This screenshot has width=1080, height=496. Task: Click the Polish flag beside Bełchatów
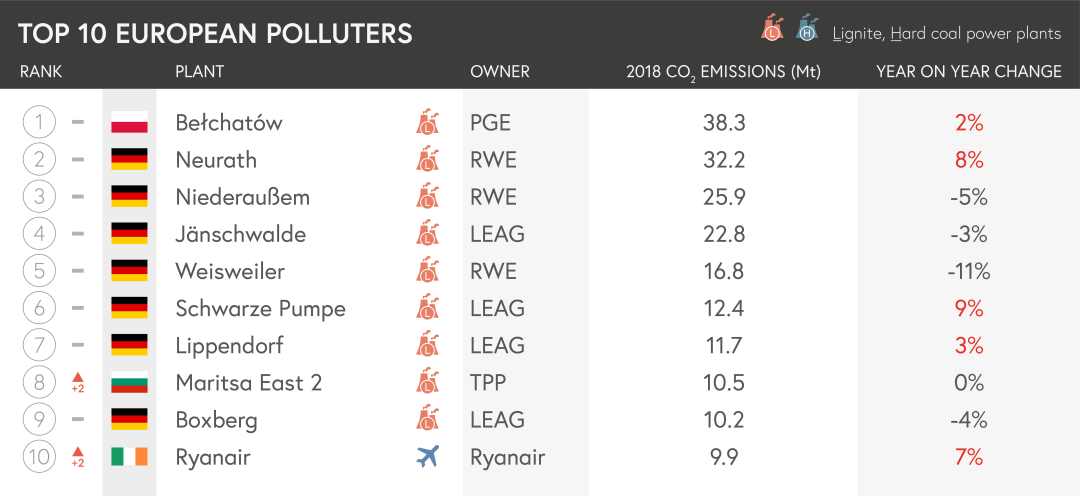tap(129, 123)
